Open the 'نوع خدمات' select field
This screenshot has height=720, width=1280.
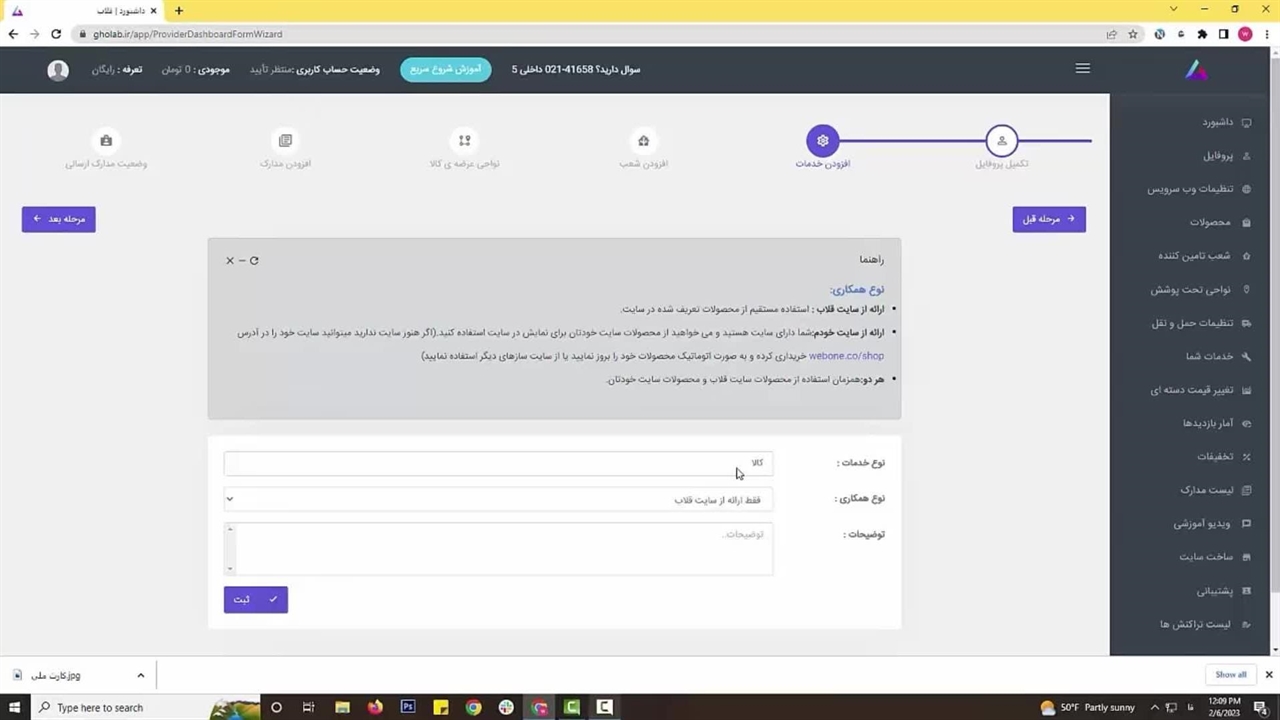pos(498,463)
